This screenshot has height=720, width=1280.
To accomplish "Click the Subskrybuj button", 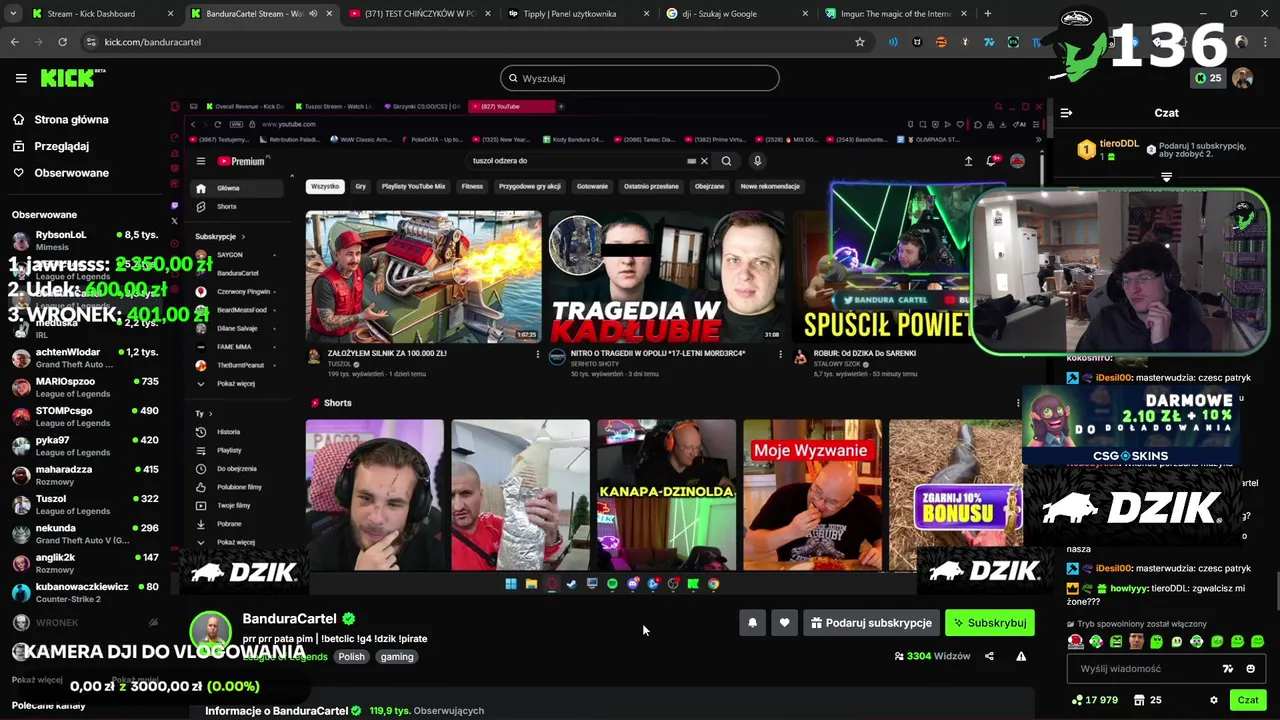I will (990, 623).
